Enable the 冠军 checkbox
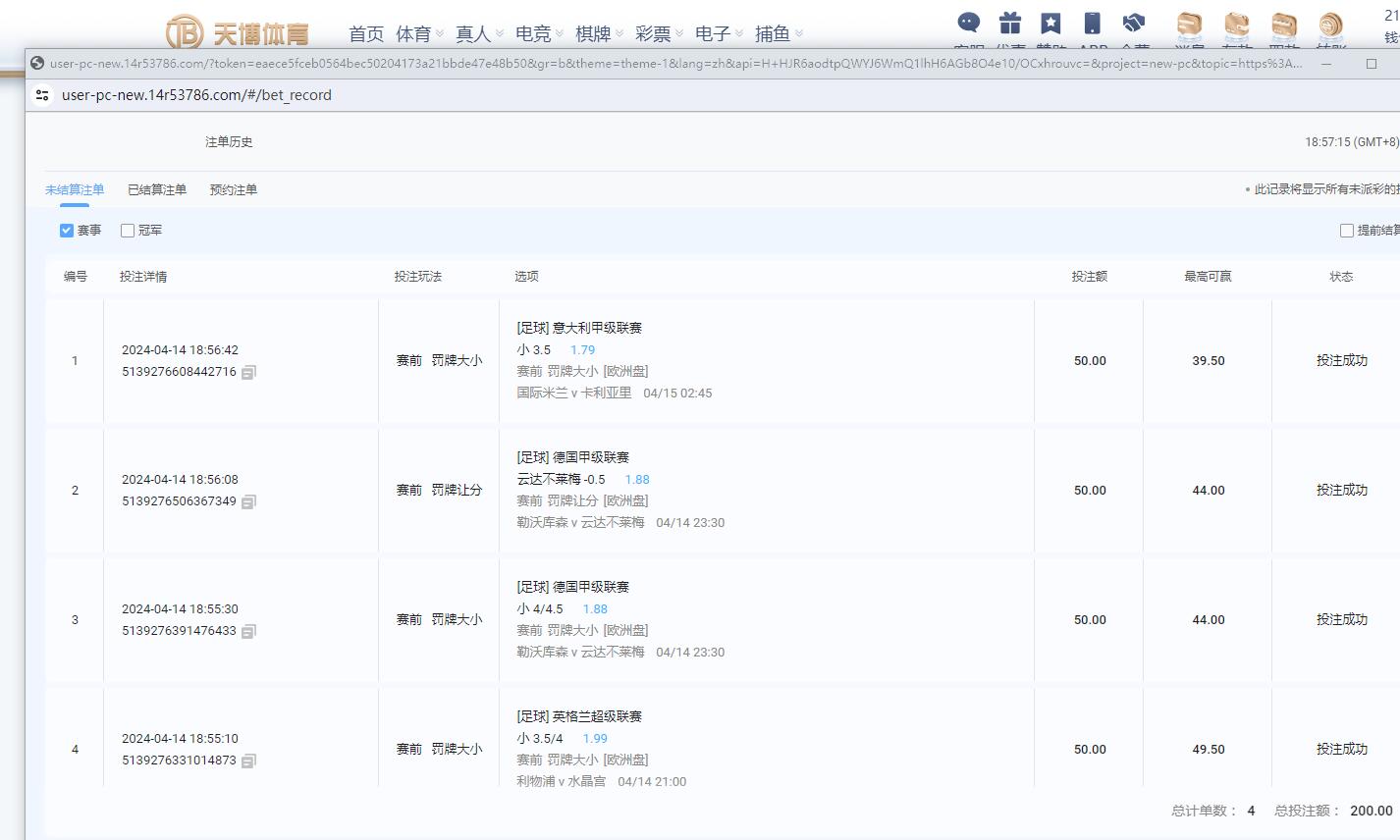This screenshot has height=840, width=1400. pos(128,231)
